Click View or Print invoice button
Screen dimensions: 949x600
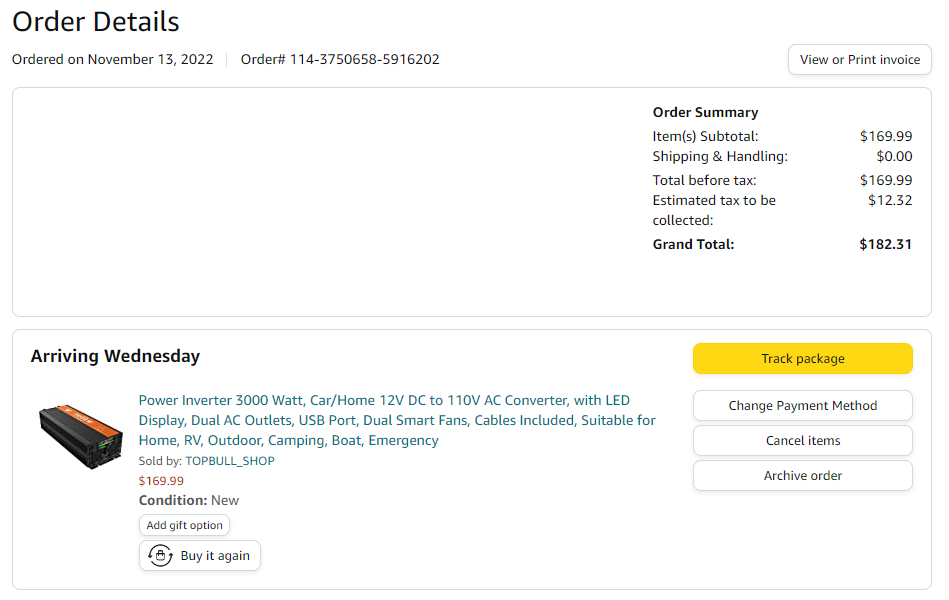[859, 60]
